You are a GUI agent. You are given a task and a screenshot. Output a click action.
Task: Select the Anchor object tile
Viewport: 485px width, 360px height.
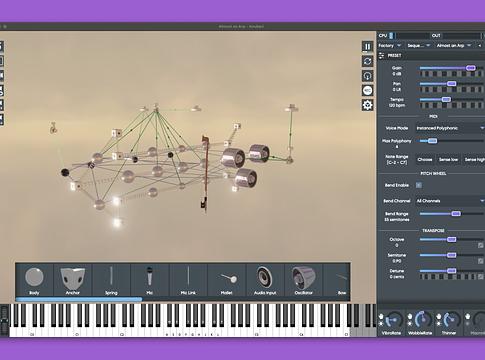tap(73, 279)
